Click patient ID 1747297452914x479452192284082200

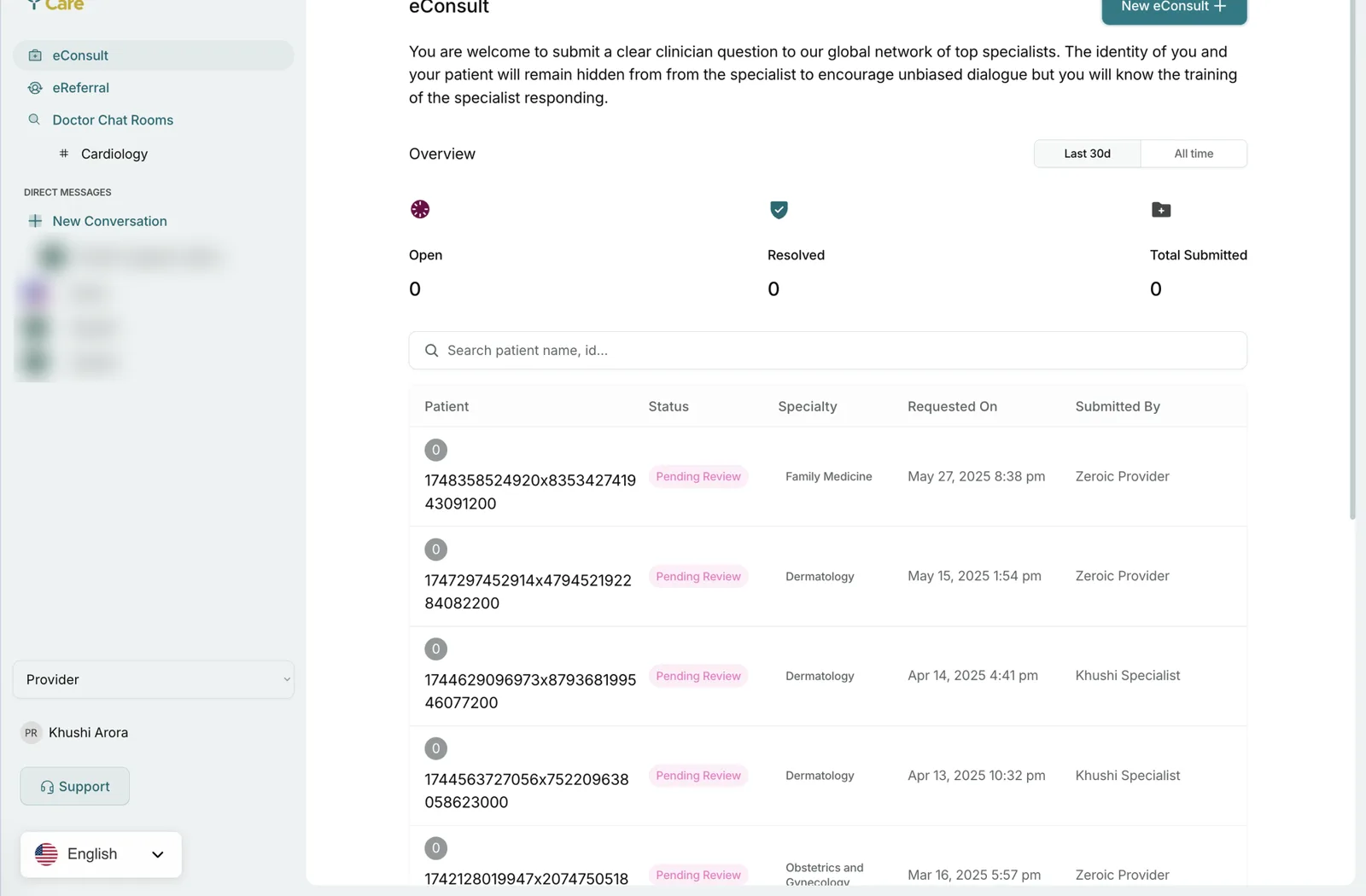[528, 591]
